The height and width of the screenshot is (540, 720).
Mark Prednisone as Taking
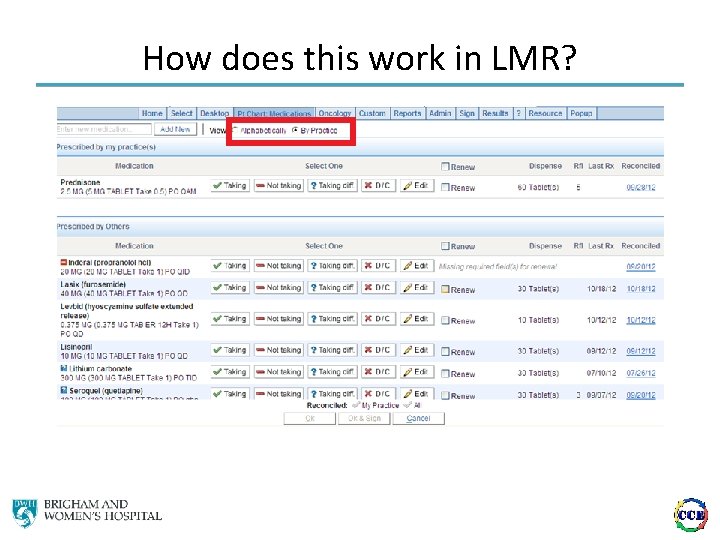pos(231,186)
